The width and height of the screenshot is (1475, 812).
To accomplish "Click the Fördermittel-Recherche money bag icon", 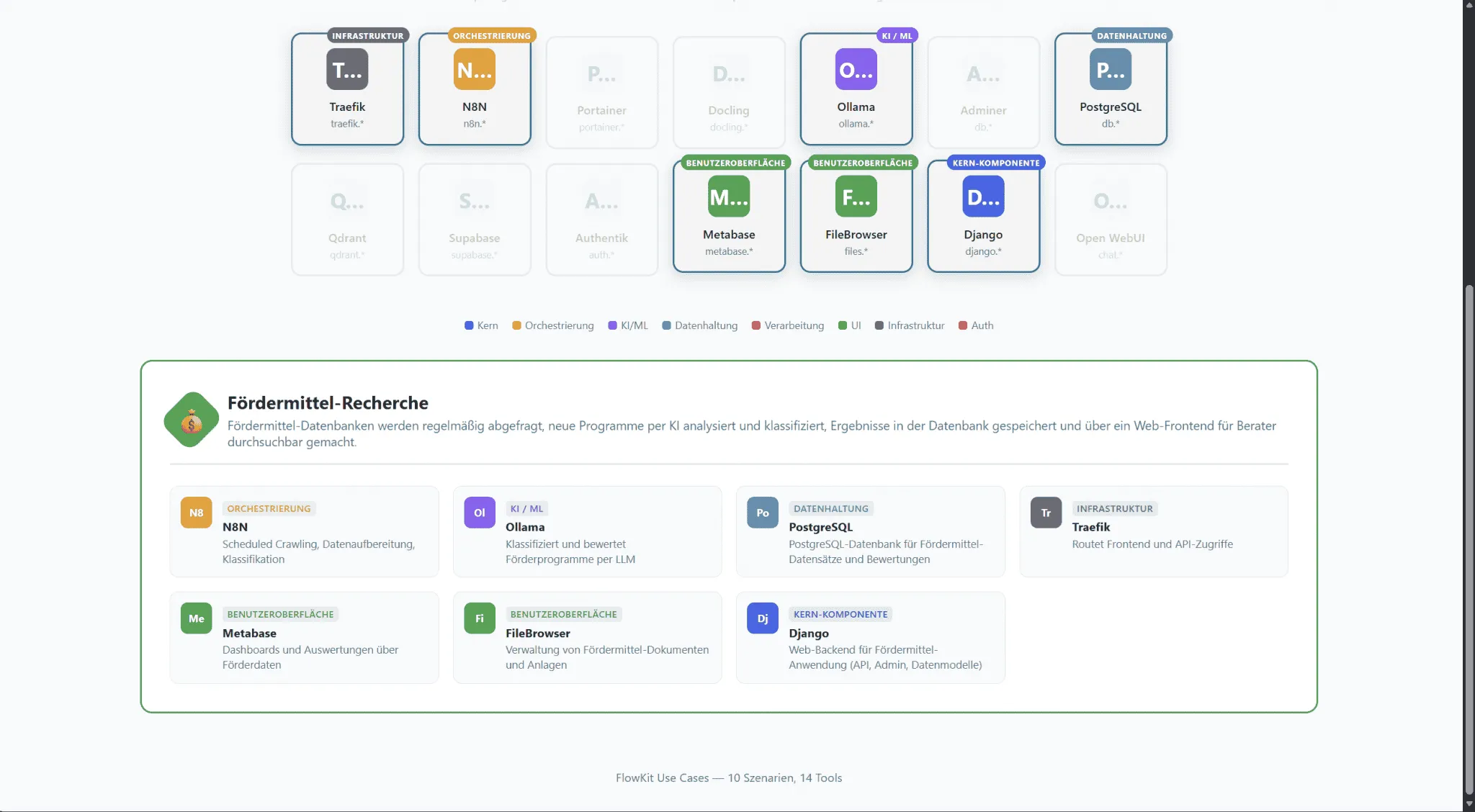I will point(192,420).
